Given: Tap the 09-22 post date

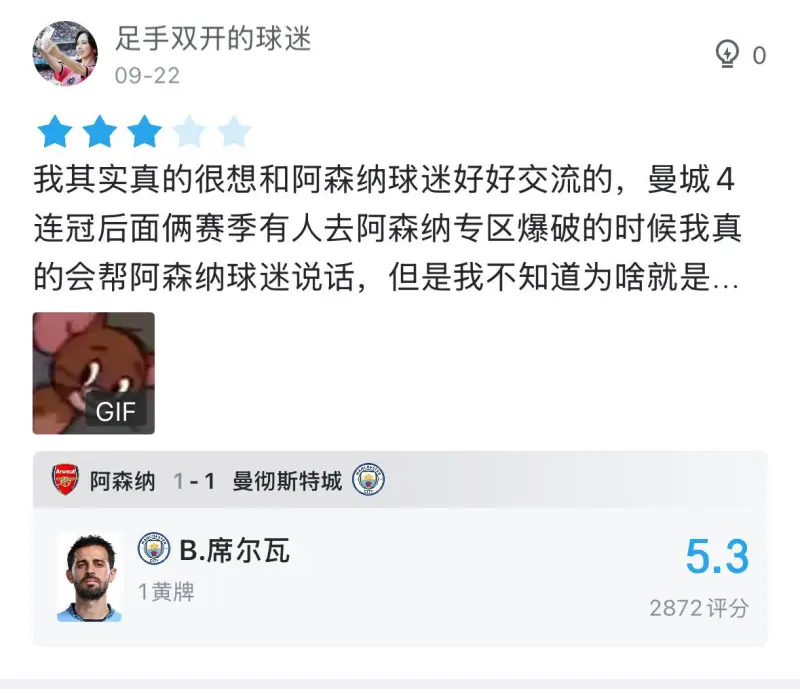Looking at the screenshot, I should coord(147,76).
